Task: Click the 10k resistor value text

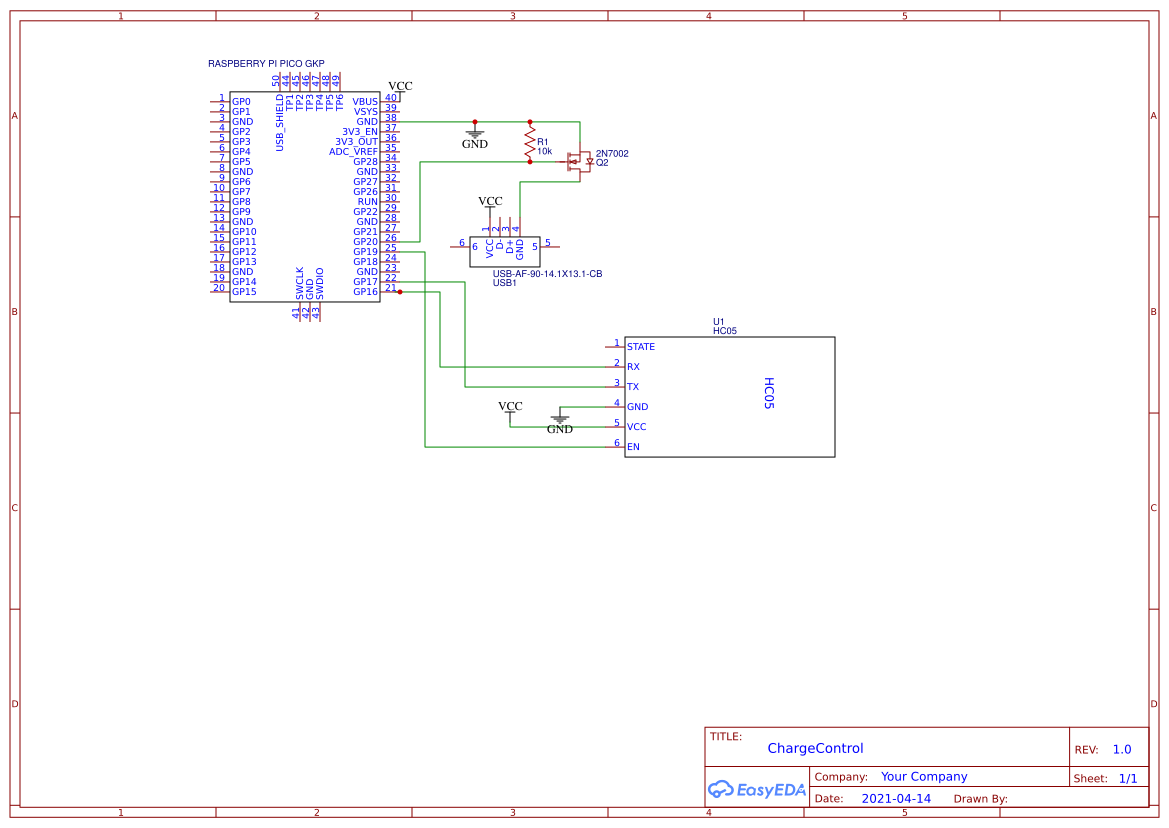Action: tap(544, 151)
